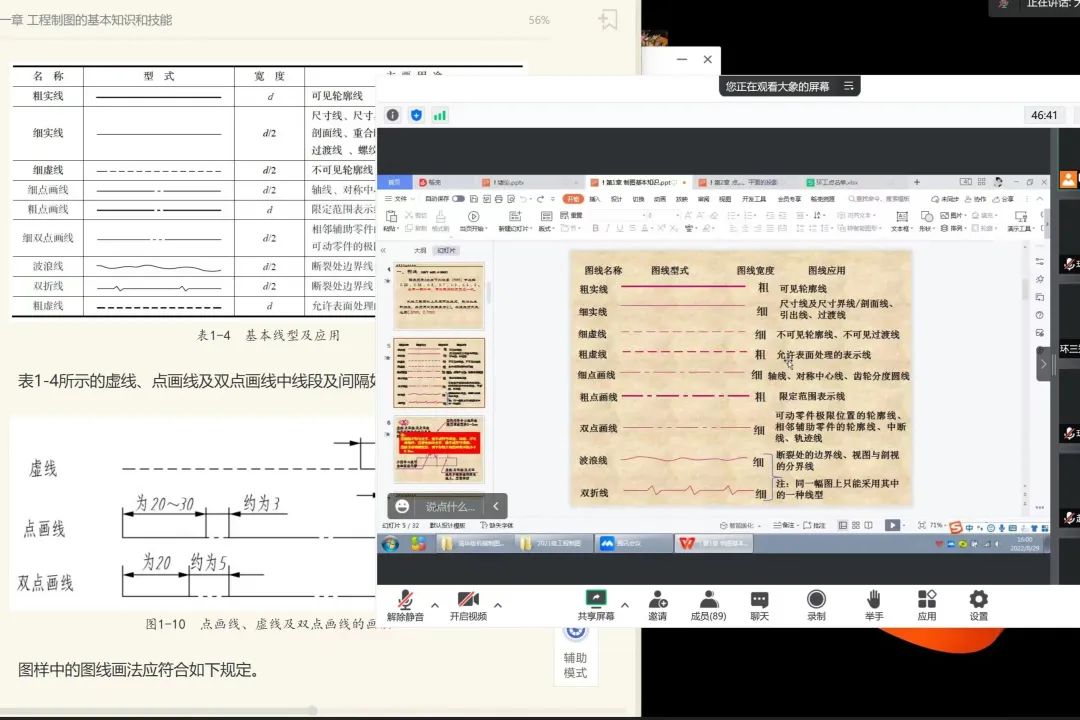Click the 说点什么 chat input box
The height and width of the screenshot is (720, 1080).
point(450,507)
